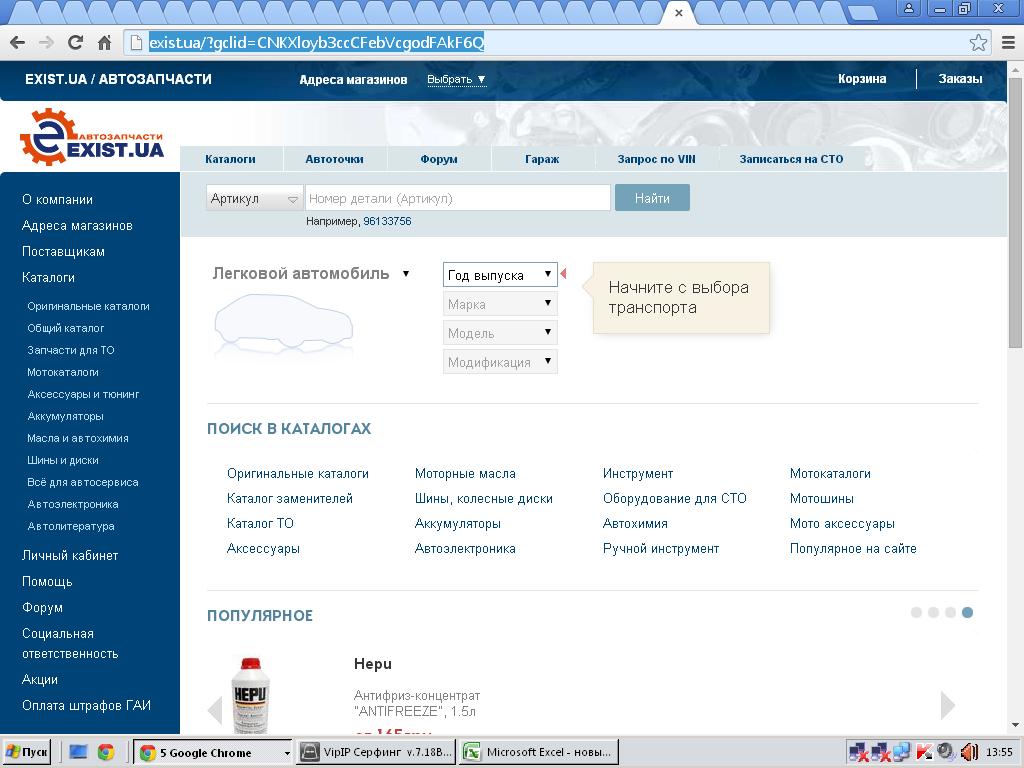Open "Поставщикам" in the sidebar
1024x768 pixels.
click(x=63, y=251)
